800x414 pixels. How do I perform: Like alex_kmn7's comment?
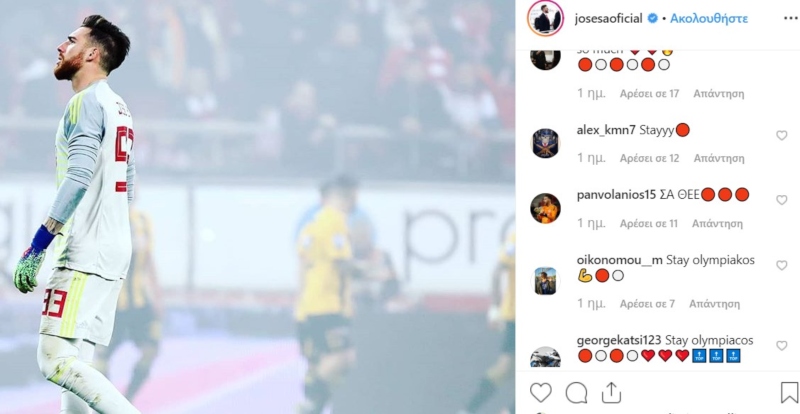(x=781, y=135)
